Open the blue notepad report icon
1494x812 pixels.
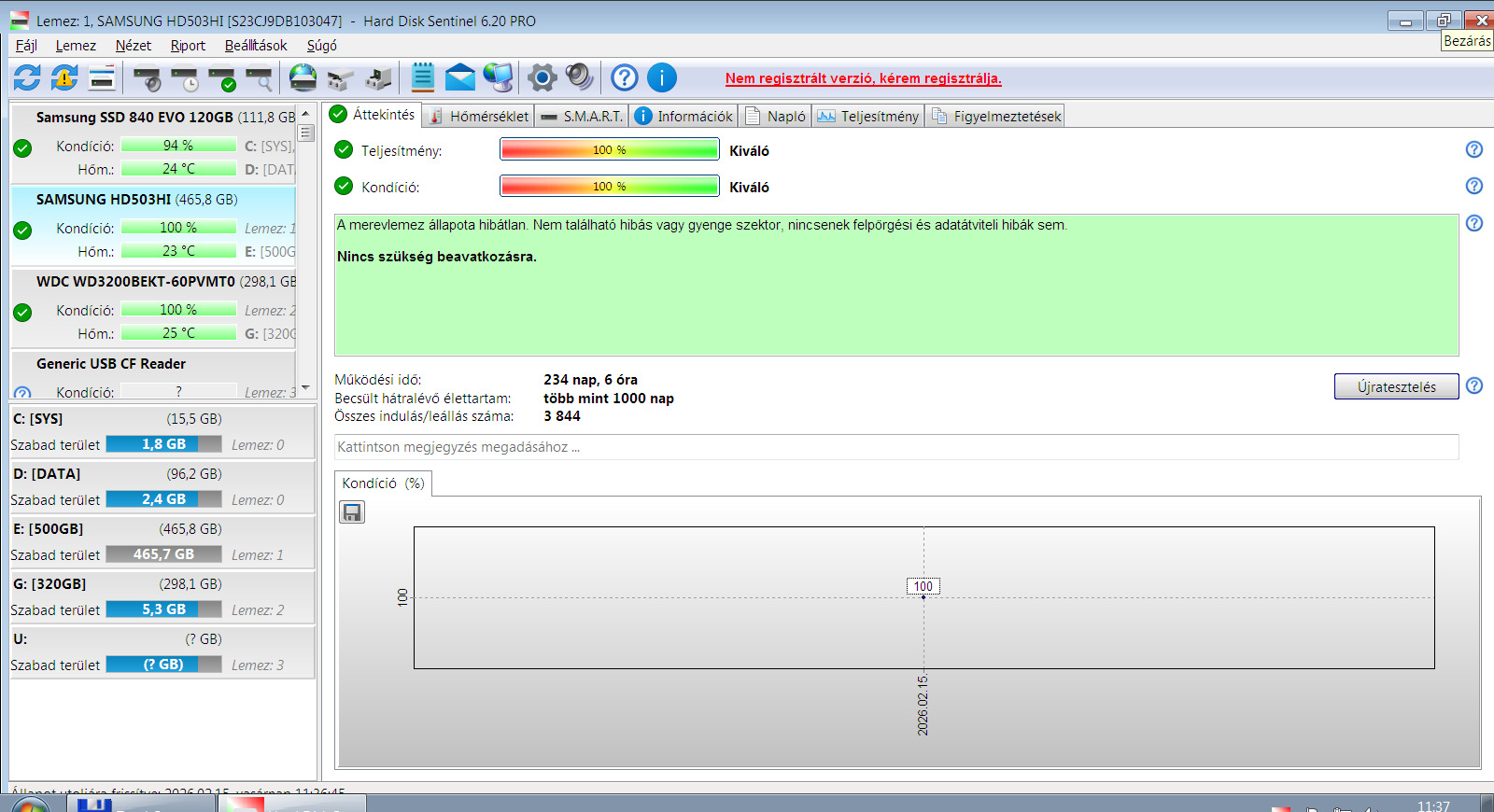click(x=423, y=77)
